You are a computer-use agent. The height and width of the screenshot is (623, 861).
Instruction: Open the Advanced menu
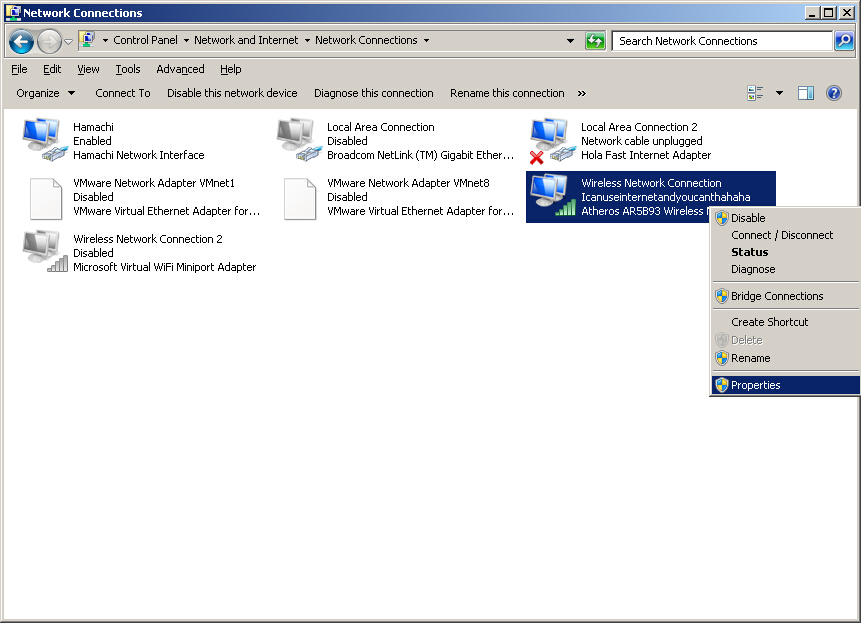coord(180,69)
